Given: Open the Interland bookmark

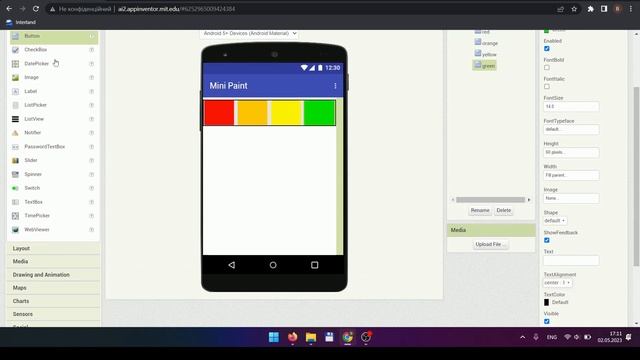Looking at the screenshot, I should (x=21, y=22).
